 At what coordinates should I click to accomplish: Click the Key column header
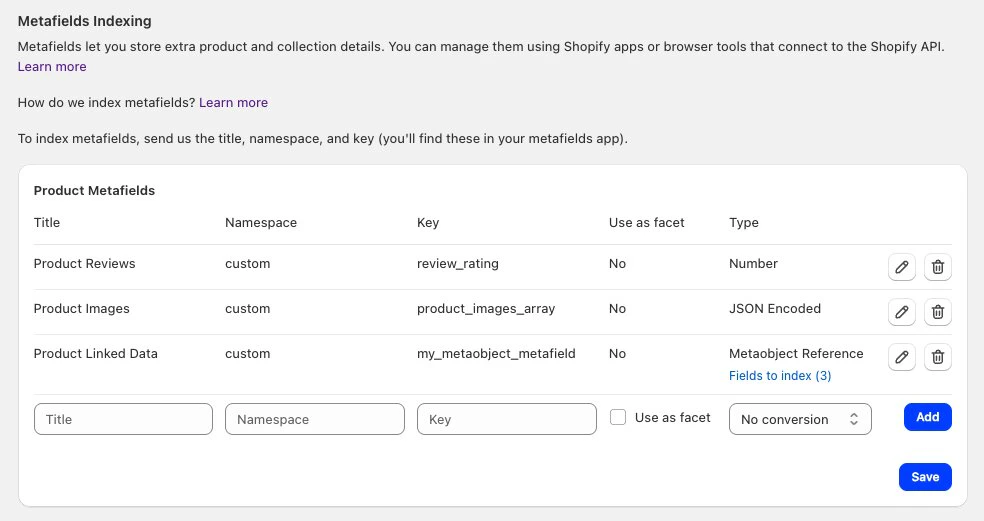click(428, 222)
